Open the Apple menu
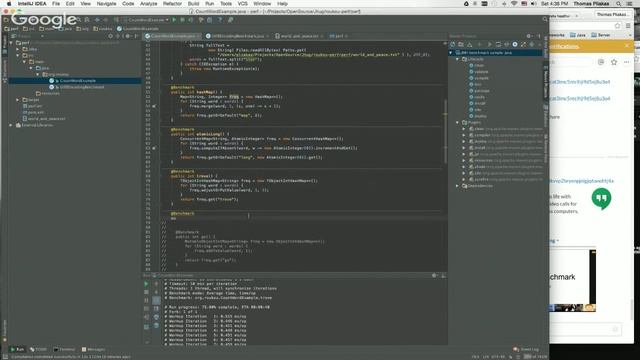 [x=8, y=4]
